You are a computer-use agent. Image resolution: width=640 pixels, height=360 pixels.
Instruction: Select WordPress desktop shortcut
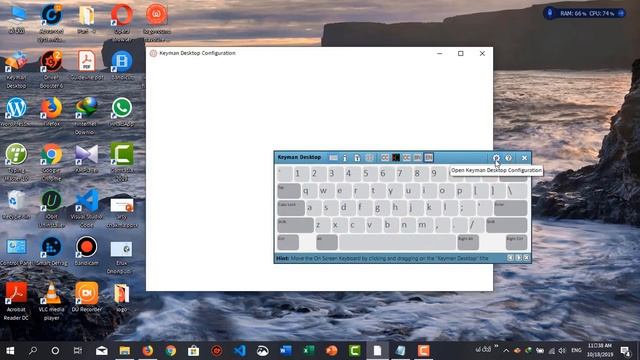click(16, 112)
